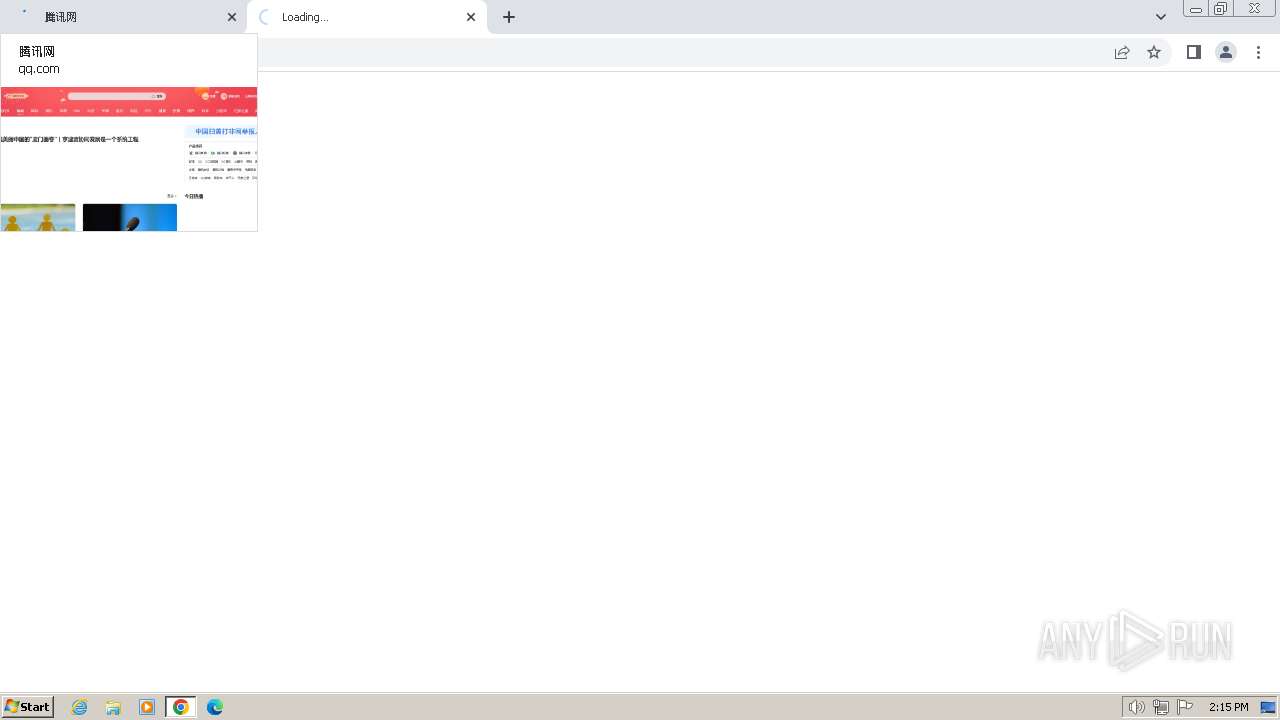The height and width of the screenshot is (720, 1280).
Task: Launch Internet Explorer from taskbar
Action: click(80, 707)
